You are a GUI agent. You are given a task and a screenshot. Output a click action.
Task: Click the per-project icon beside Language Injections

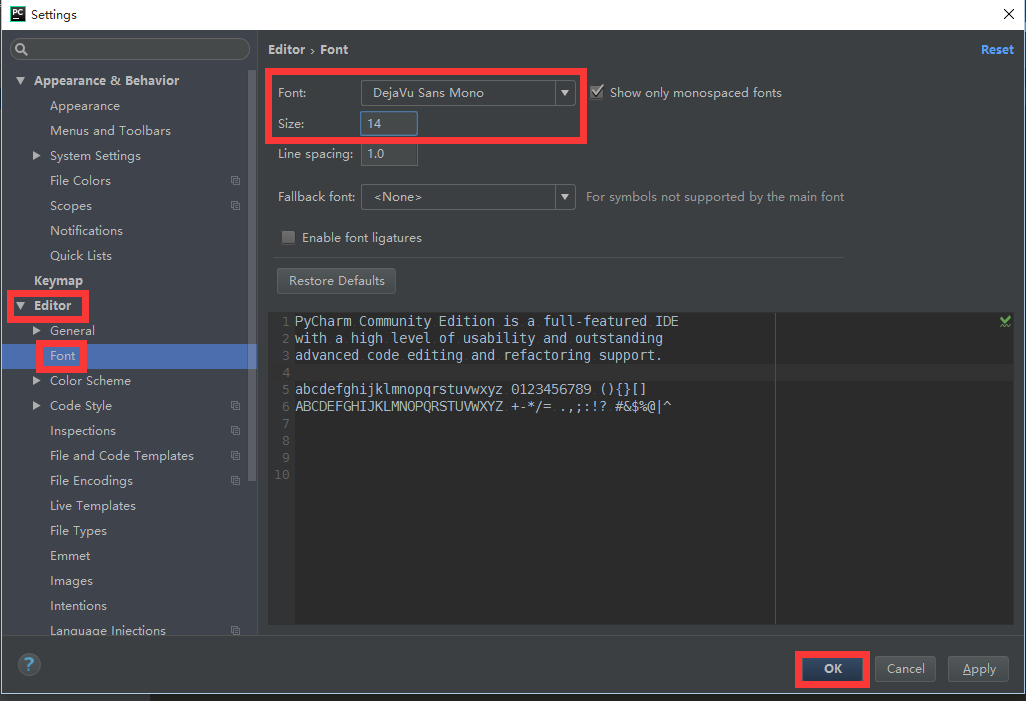pyautogui.click(x=236, y=630)
